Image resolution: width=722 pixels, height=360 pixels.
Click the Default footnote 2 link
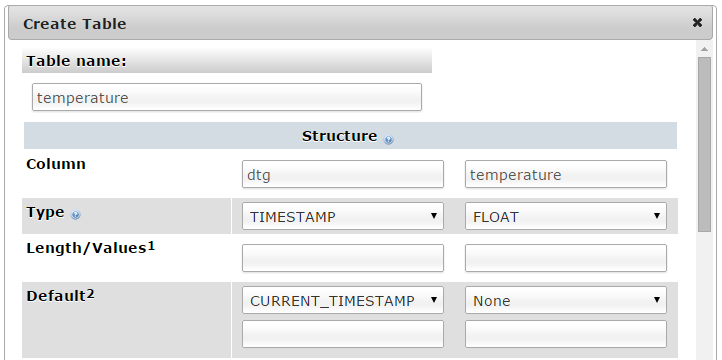pos(90,294)
